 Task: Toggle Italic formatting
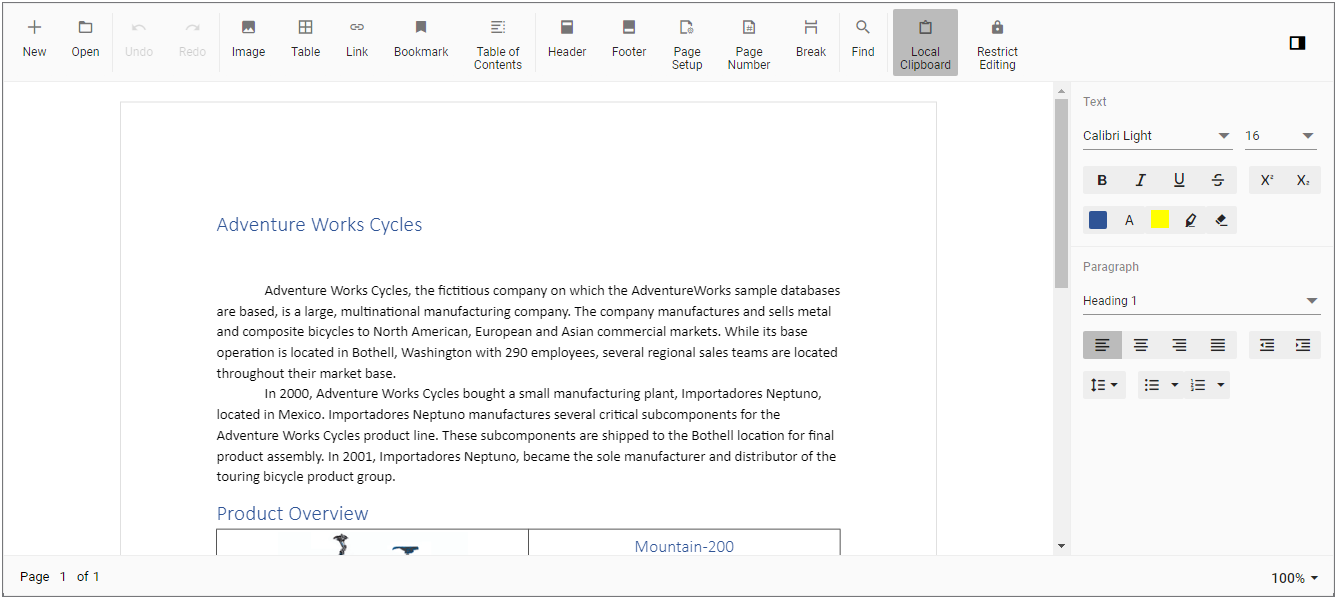click(x=1140, y=180)
